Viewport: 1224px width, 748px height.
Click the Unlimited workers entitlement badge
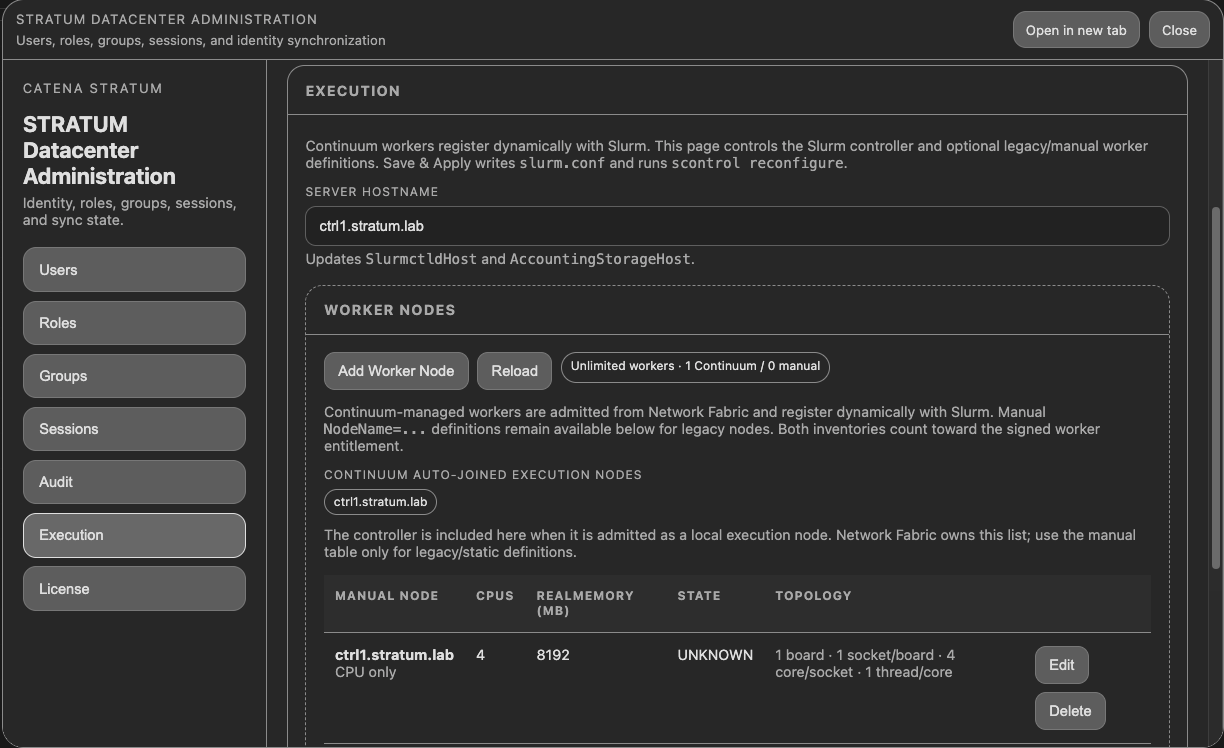coord(695,367)
